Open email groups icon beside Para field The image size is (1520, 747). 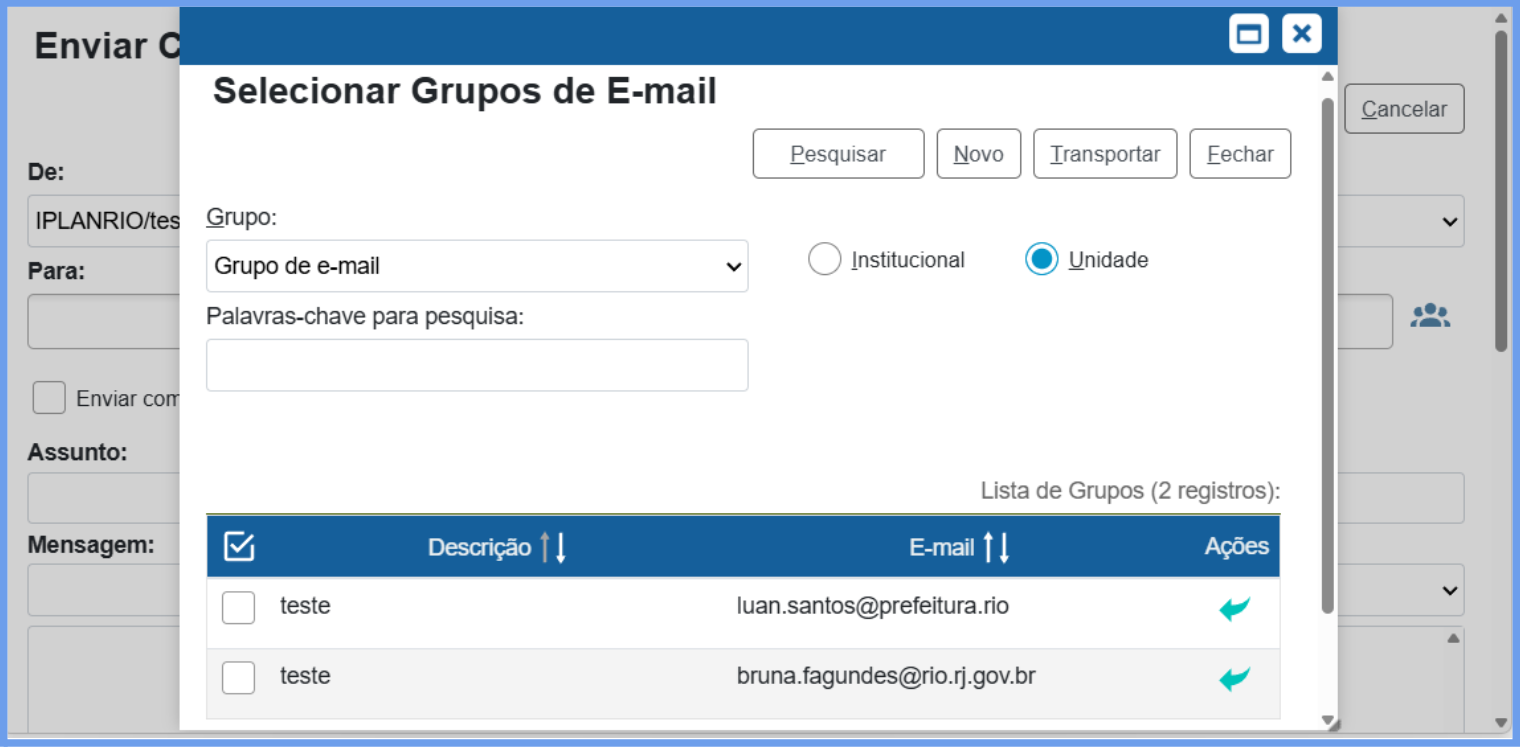click(1430, 316)
